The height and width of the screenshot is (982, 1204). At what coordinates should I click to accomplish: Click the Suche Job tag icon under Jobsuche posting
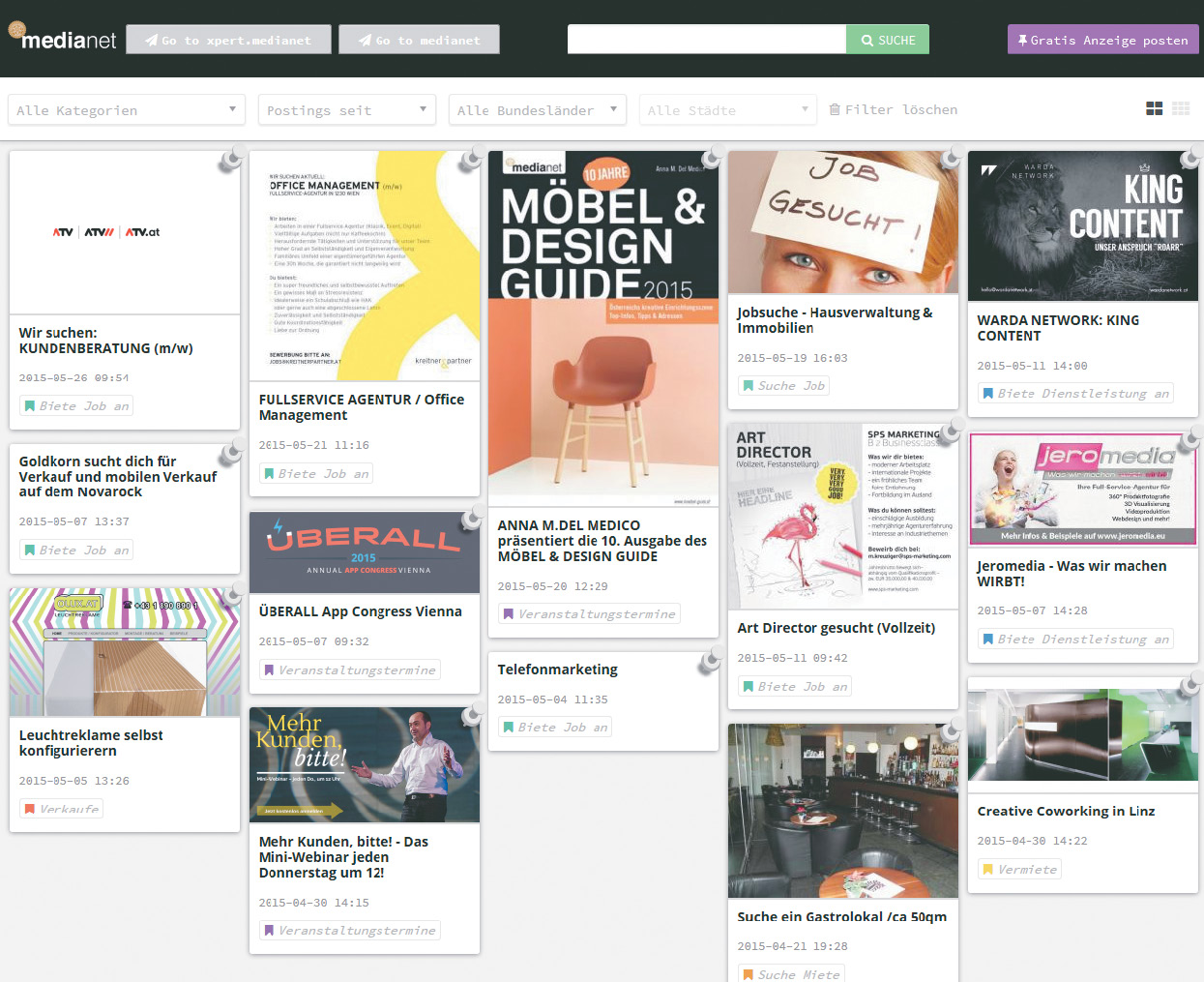pyautogui.click(x=749, y=385)
